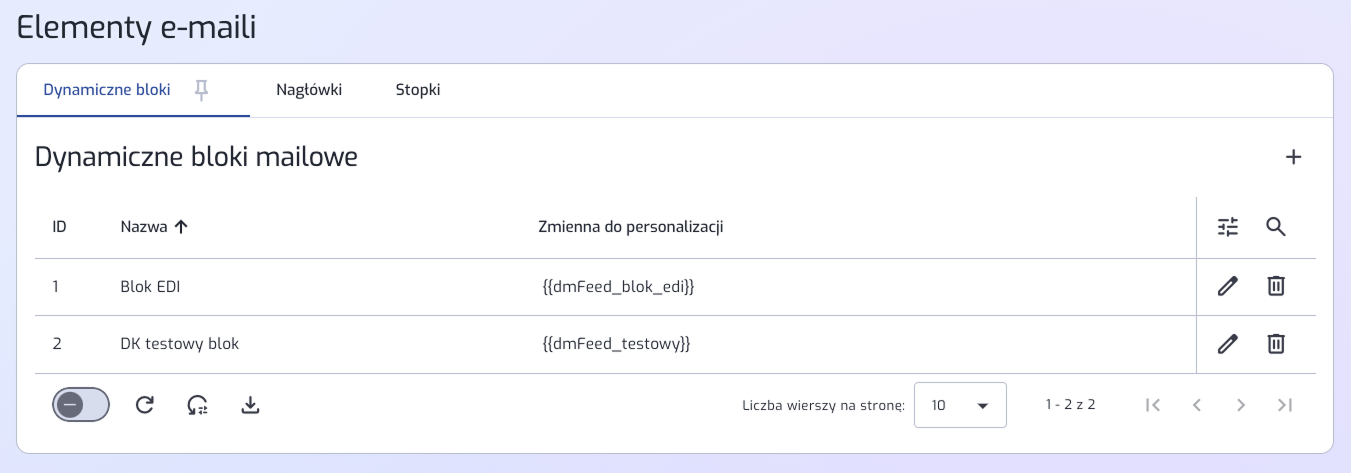This screenshot has height=473, width=1351.
Task: Delete the DK testowy blok row
Action: (x=1276, y=344)
